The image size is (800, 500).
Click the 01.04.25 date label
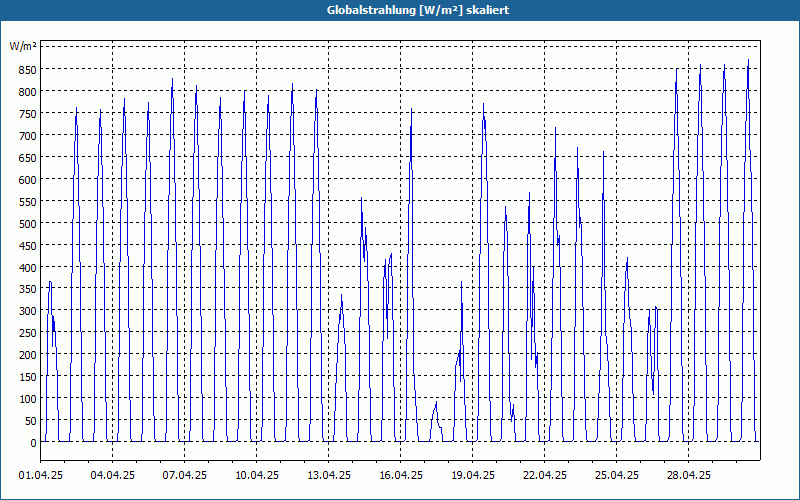(x=41, y=476)
